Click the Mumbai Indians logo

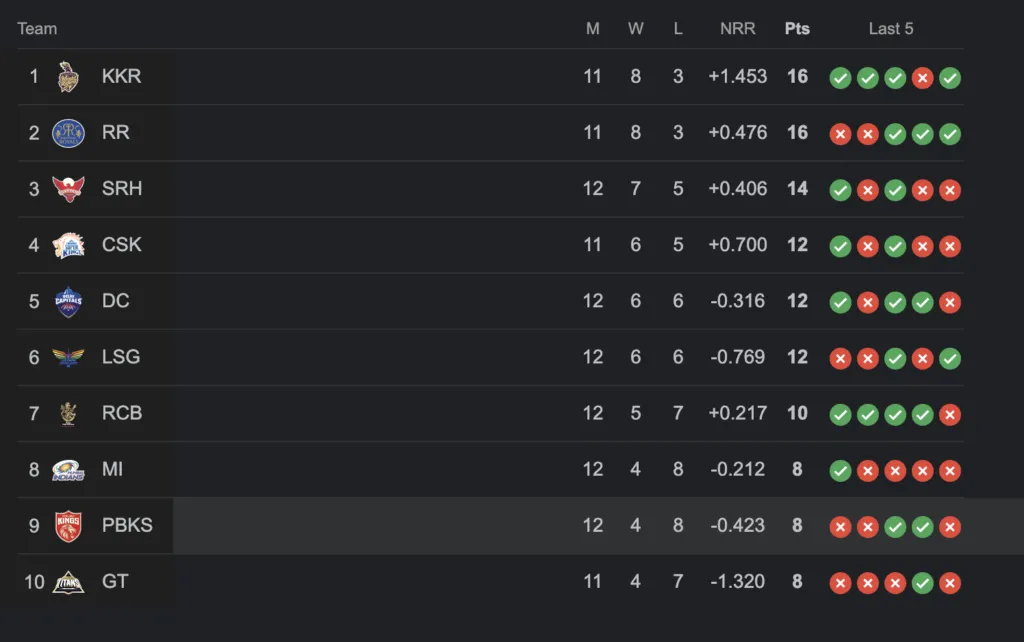point(68,470)
